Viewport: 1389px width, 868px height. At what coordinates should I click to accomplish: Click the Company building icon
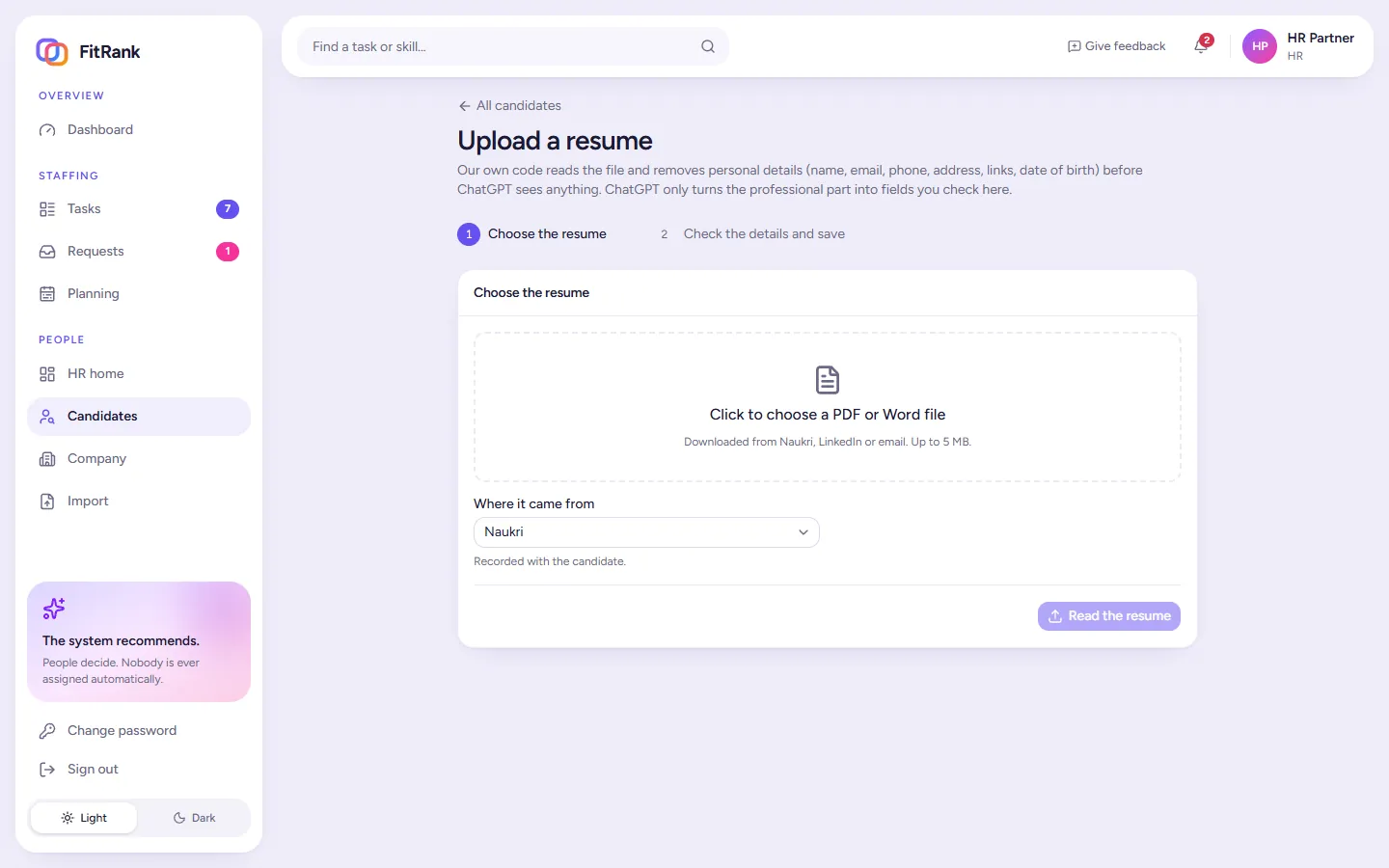(x=47, y=459)
